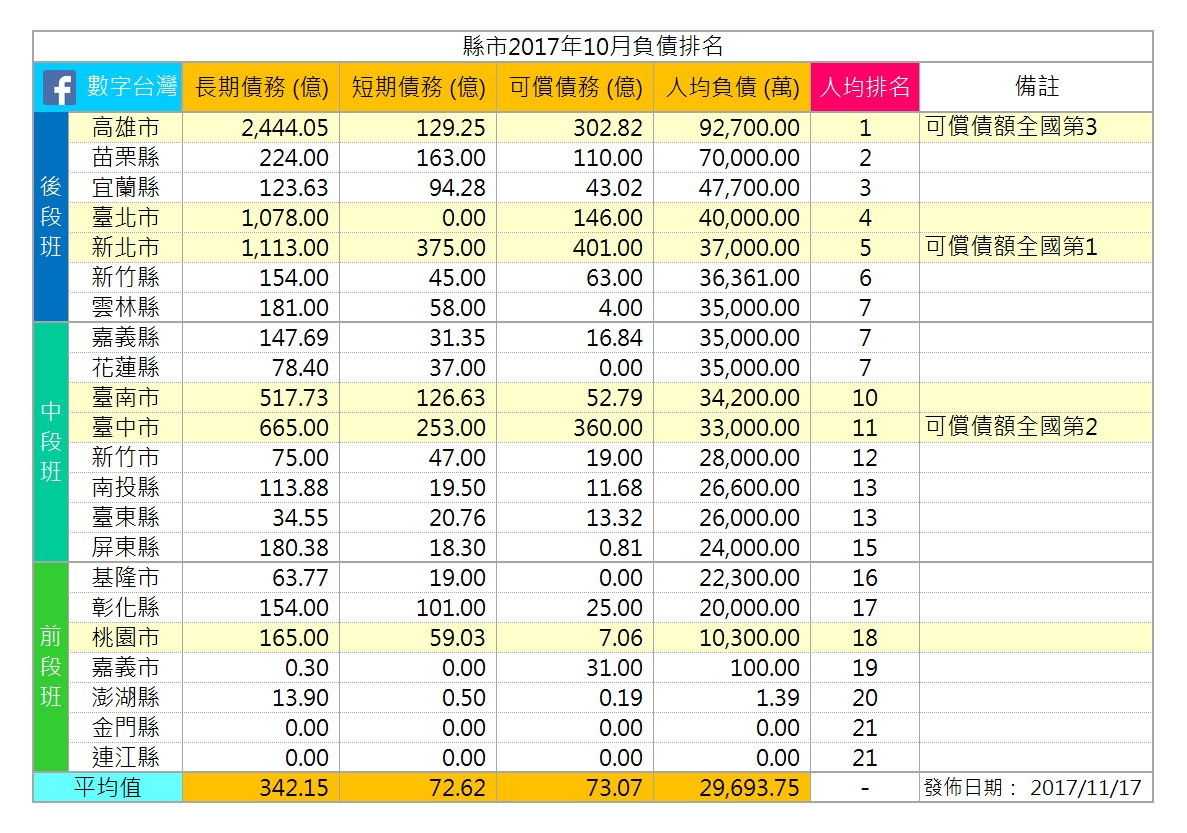The image size is (1187, 833).
Task: Select the 宜蘭縣 row name cell
Action: [126, 188]
